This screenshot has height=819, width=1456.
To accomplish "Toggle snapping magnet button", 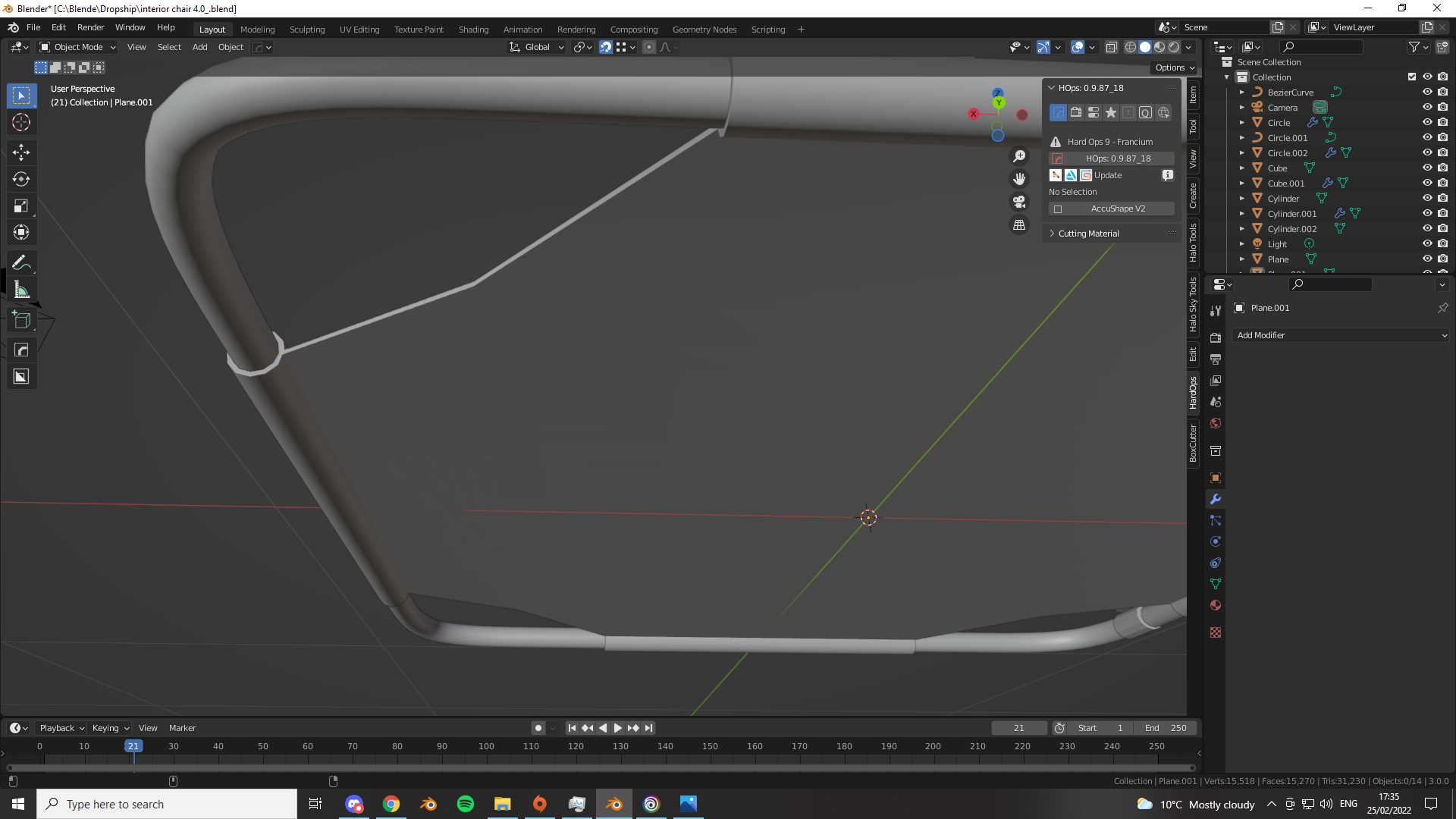I will tap(606, 47).
